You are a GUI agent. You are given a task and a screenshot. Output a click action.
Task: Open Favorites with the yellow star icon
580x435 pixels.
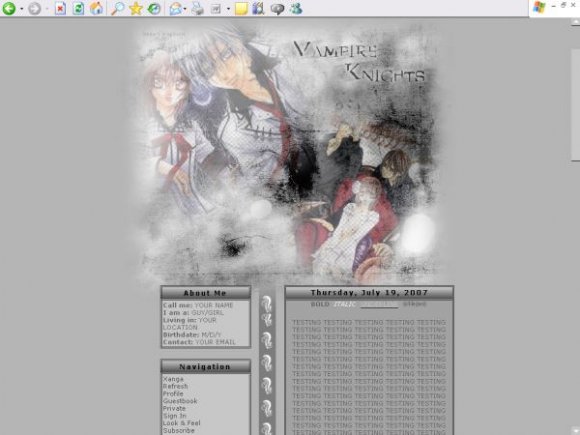coord(136,8)
